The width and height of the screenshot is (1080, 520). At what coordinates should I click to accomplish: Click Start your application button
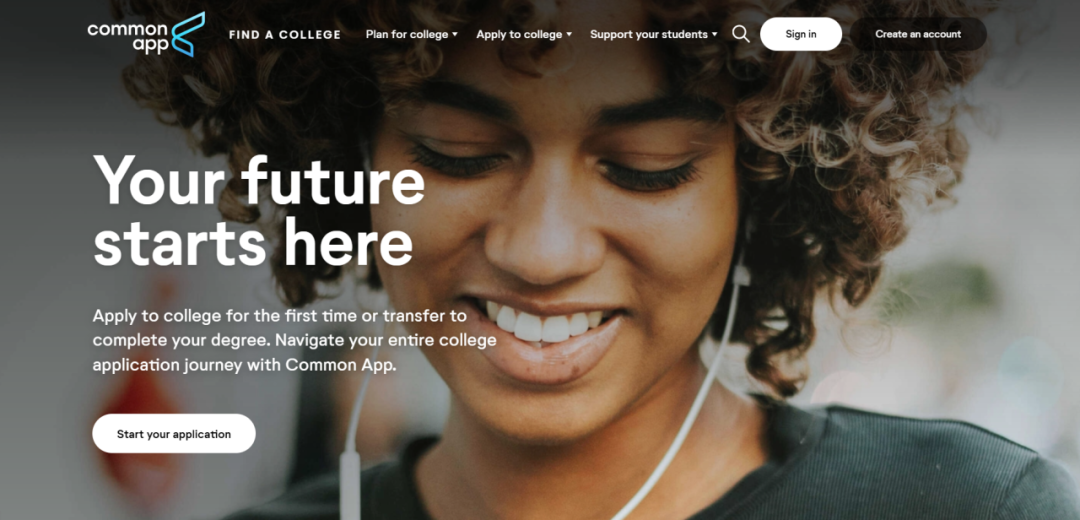174,434
